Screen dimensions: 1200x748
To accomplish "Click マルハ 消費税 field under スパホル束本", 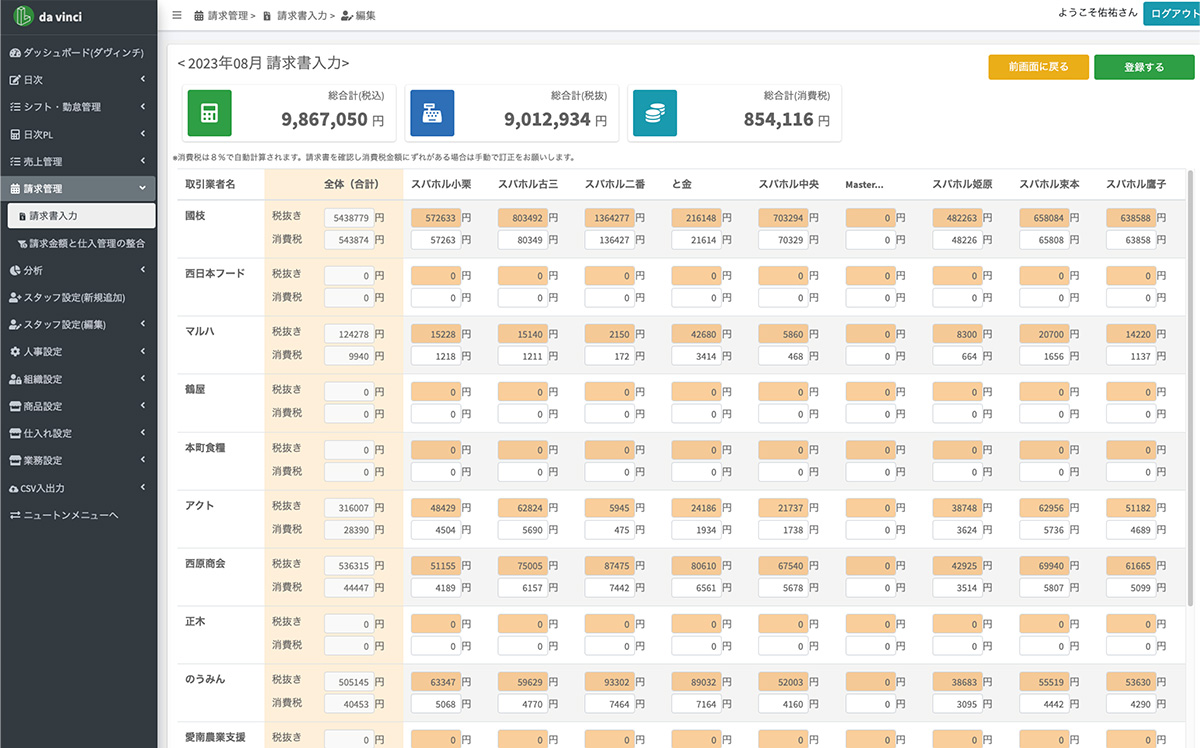I will [1044, 356].
